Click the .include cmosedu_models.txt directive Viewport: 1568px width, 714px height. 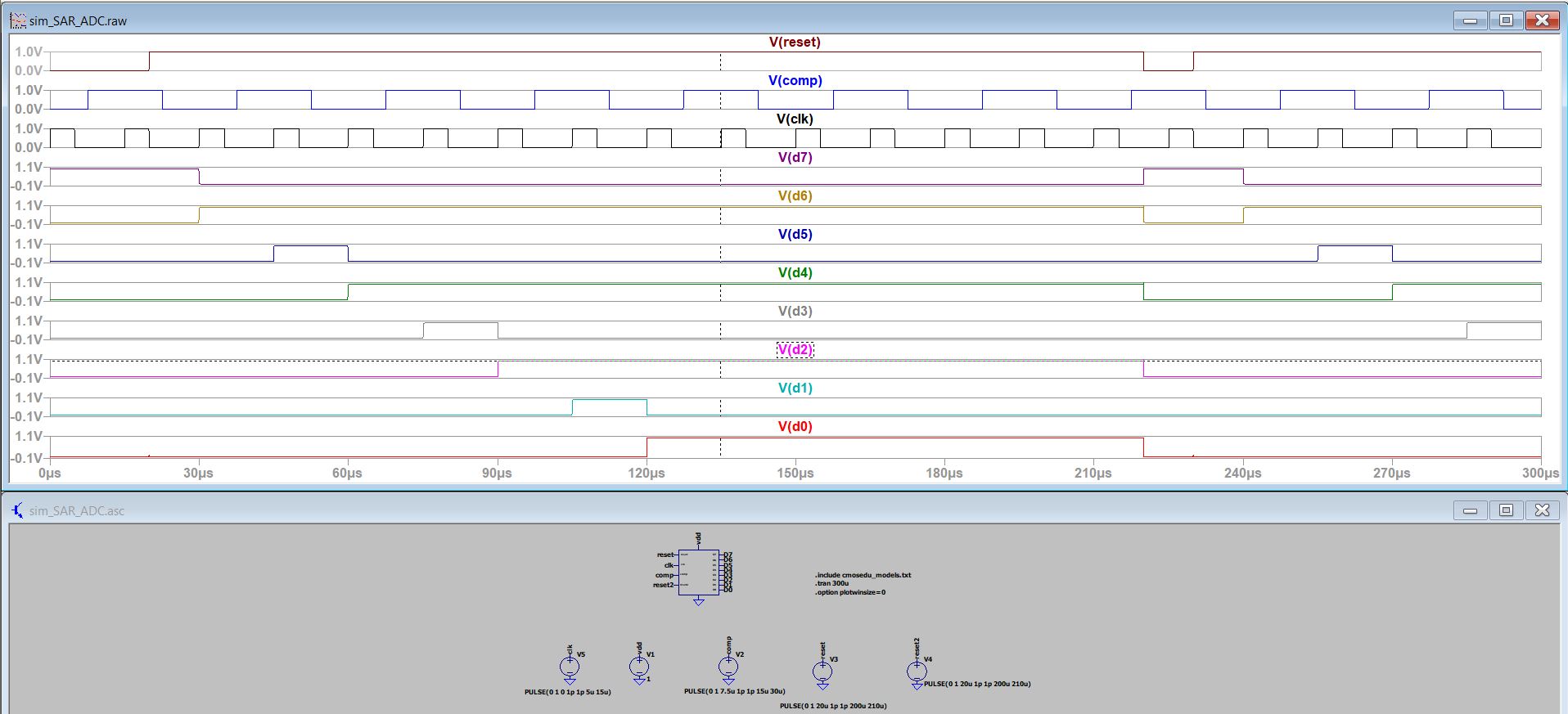(x=863, y=575)
